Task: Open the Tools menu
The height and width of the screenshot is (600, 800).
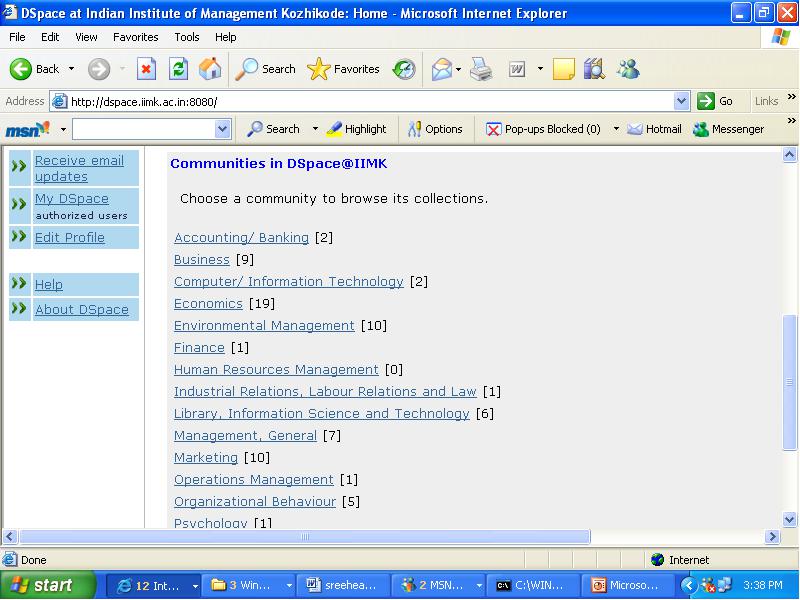Action: [x=187, y=37]
